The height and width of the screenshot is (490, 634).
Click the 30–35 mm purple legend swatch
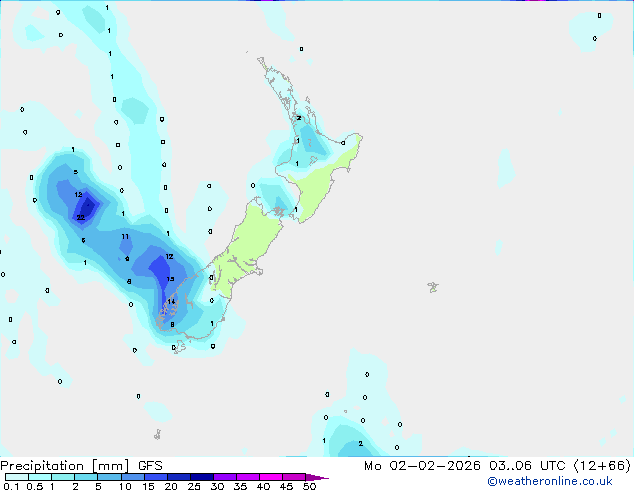coord(225,477)
